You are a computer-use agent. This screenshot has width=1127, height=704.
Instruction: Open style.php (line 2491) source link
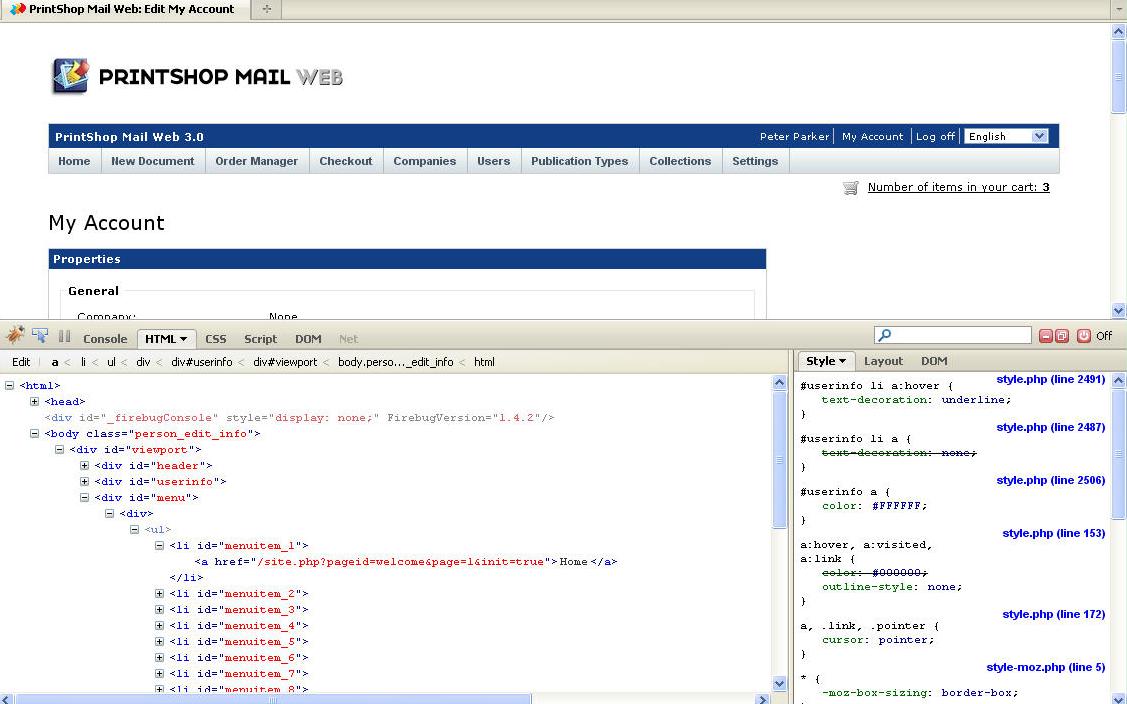tap(1050, 379)
